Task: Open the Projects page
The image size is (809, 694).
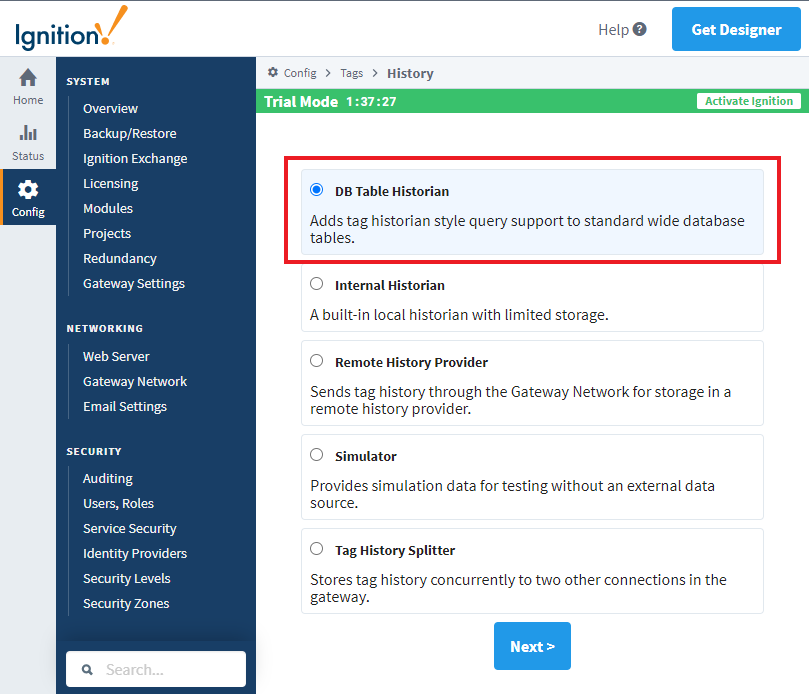Action: pos(107,234)
